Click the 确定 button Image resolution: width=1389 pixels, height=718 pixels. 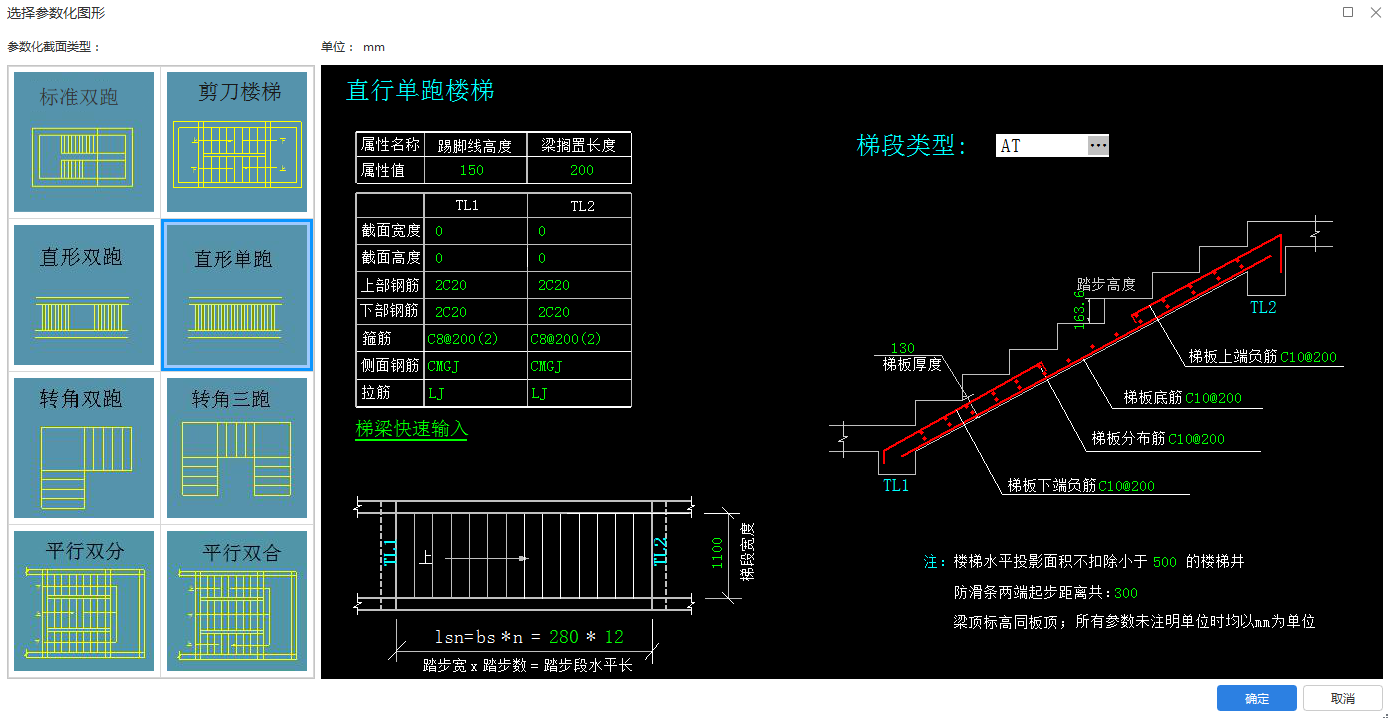pyautogui.click(x=1257, y=698)
